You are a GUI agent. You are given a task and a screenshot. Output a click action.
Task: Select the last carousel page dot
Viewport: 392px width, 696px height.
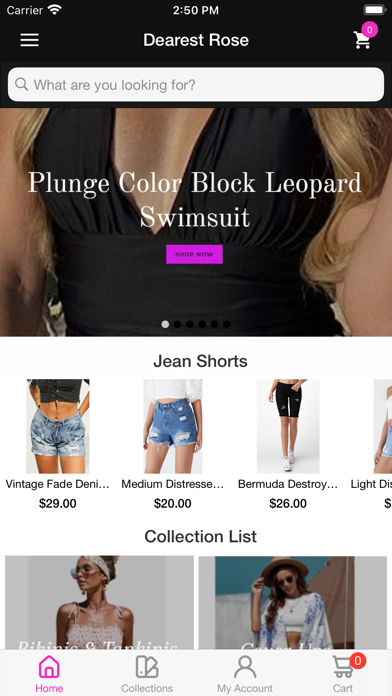pos(226,324)
